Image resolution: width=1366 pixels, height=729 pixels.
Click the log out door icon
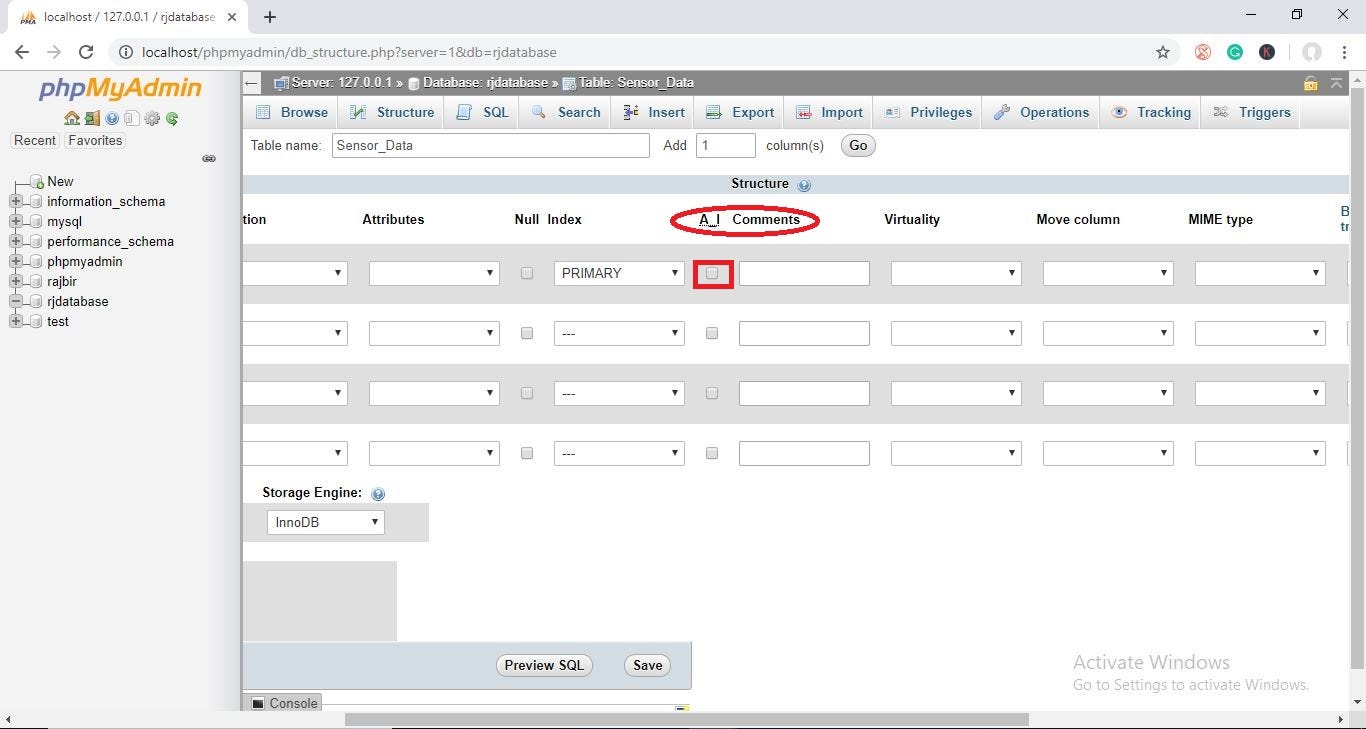[x=92, y=118]
